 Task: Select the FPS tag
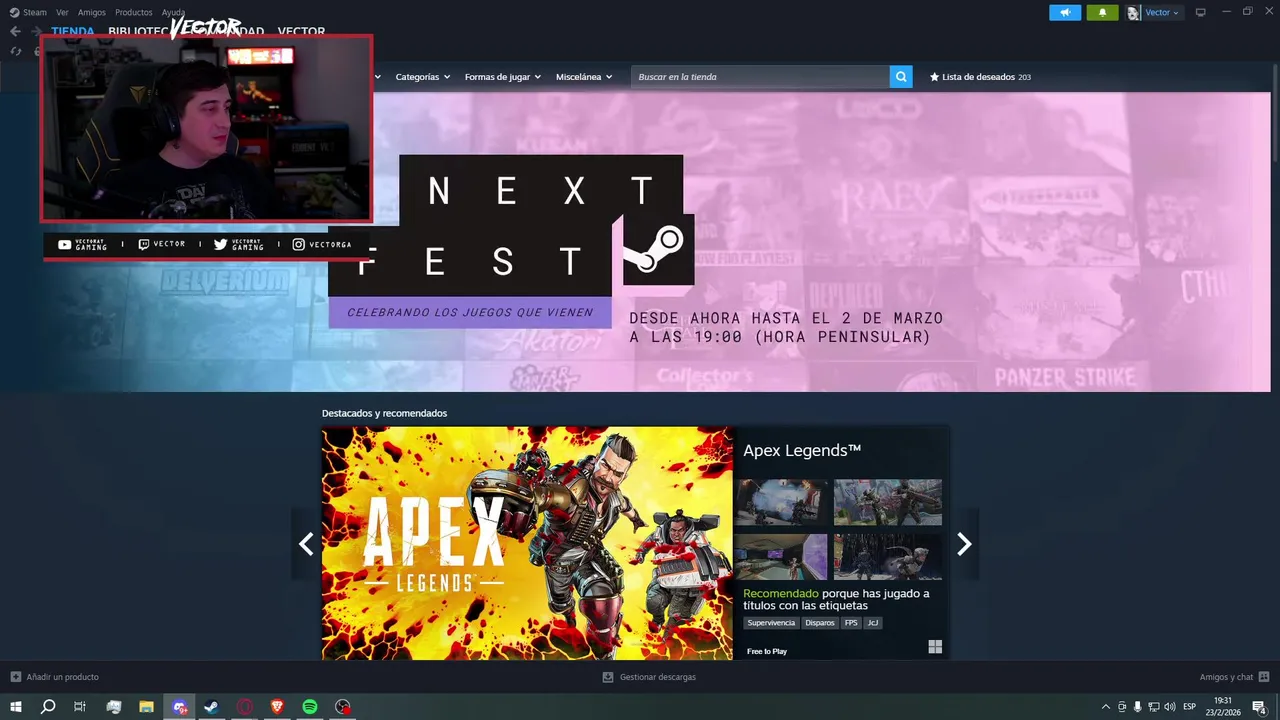click(851, 623)
